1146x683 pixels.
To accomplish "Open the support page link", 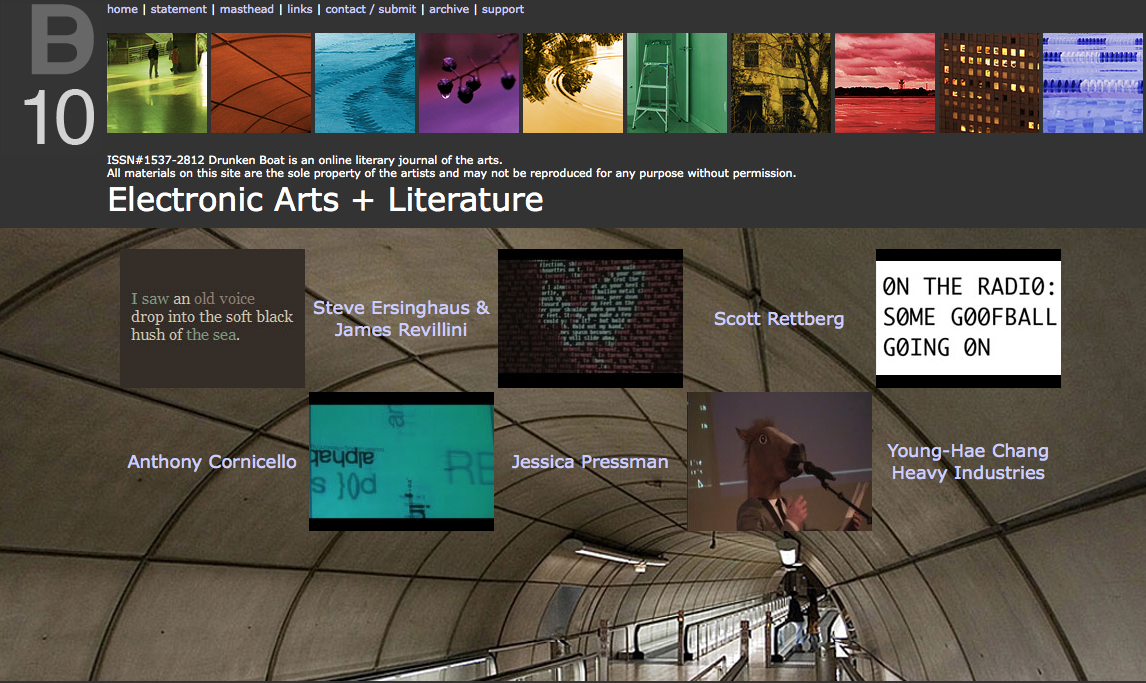I will 503,9.
